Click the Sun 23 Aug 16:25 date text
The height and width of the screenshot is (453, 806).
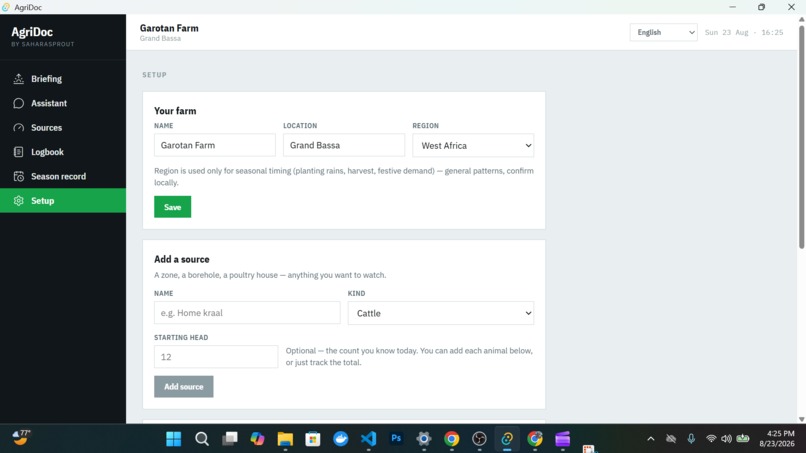(x=744, y=32)
